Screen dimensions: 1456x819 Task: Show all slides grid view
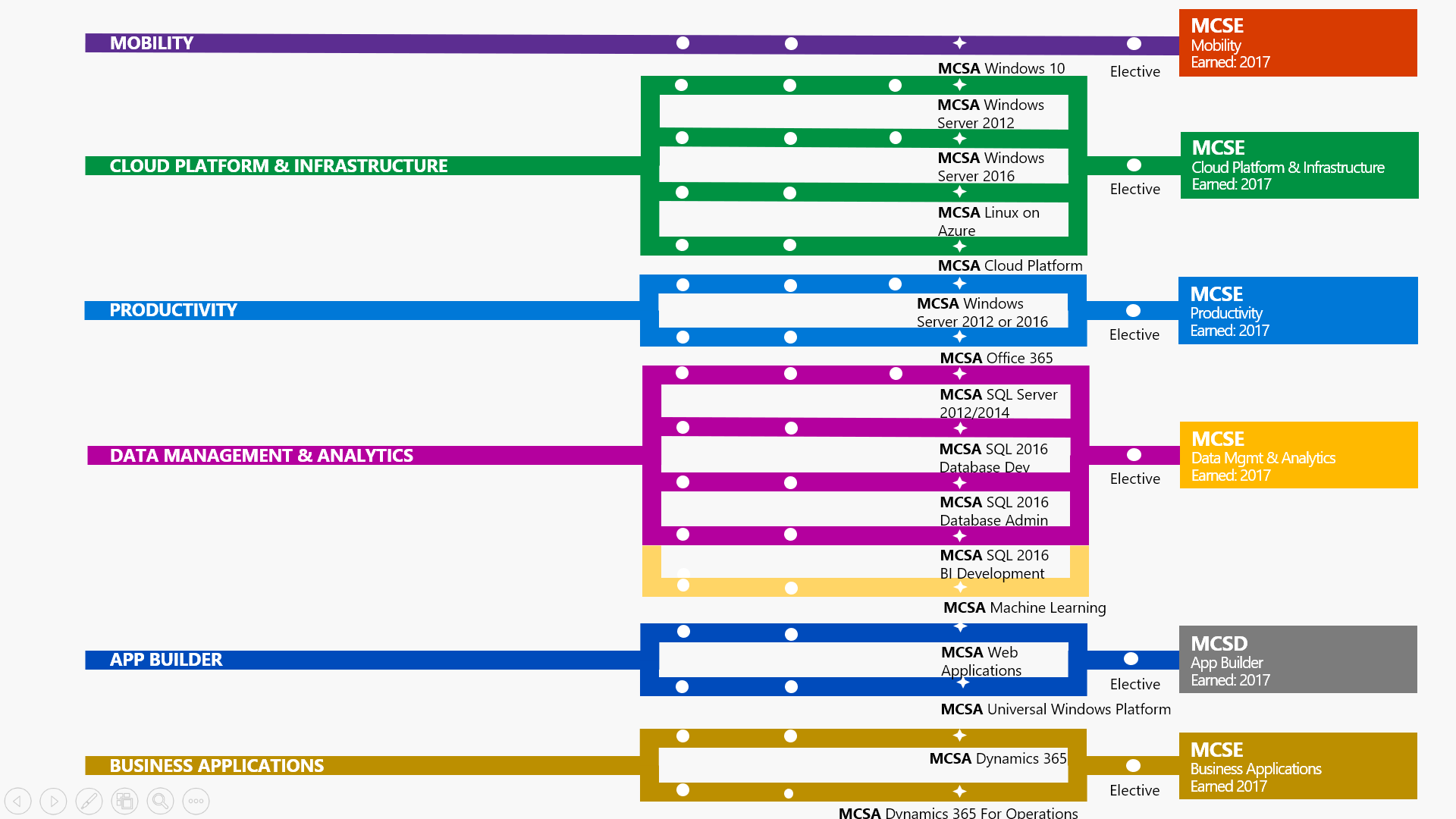point(124,801)
